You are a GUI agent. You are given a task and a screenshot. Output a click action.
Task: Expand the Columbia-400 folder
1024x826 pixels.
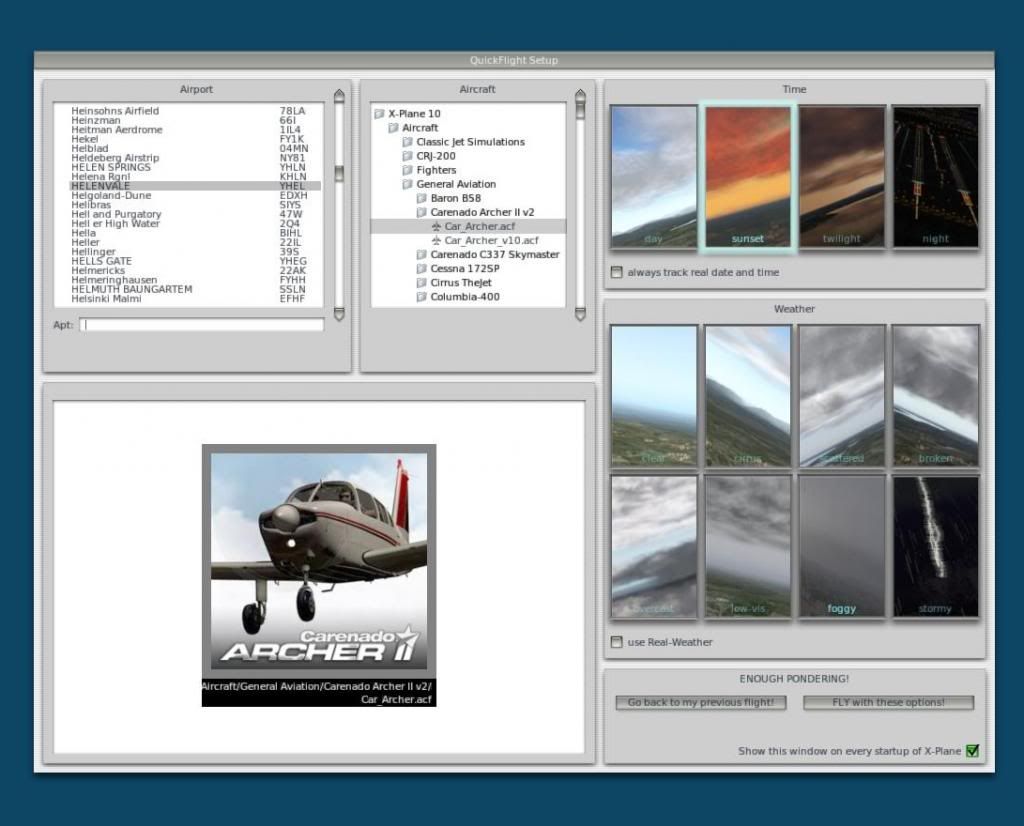click(x=422, y=296)
